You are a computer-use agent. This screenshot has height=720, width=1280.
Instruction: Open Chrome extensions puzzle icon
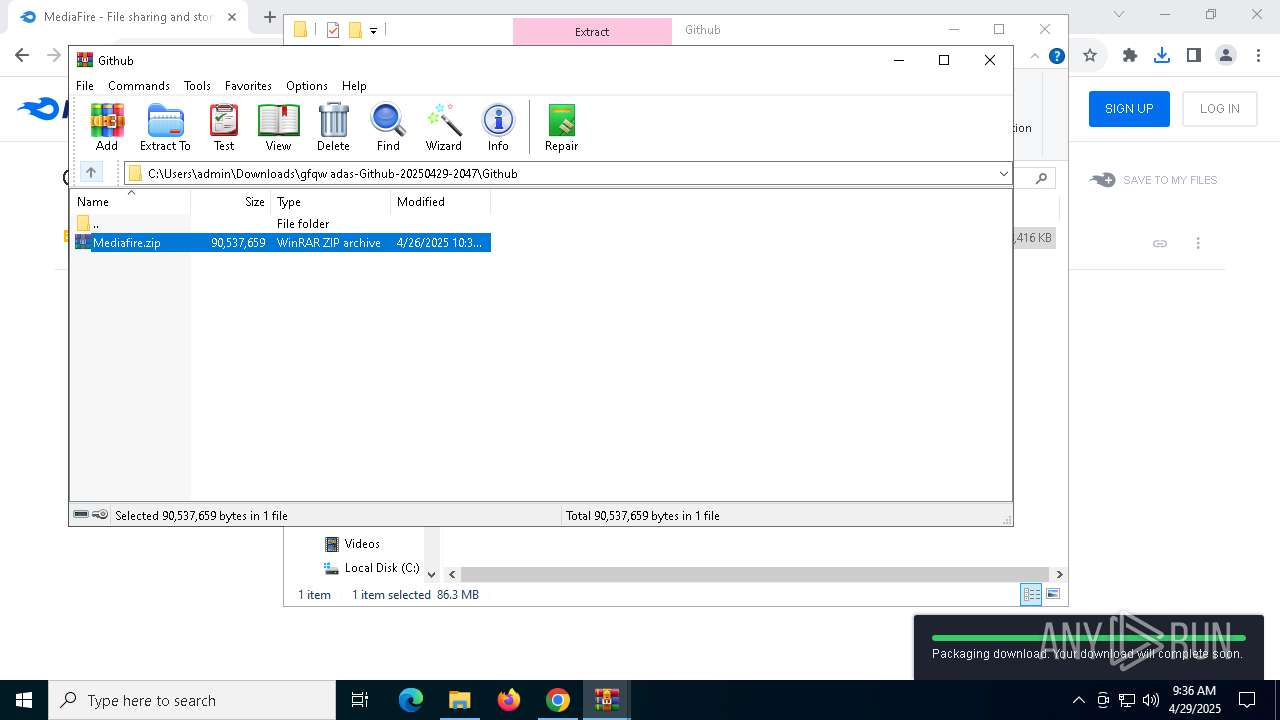1130,56
